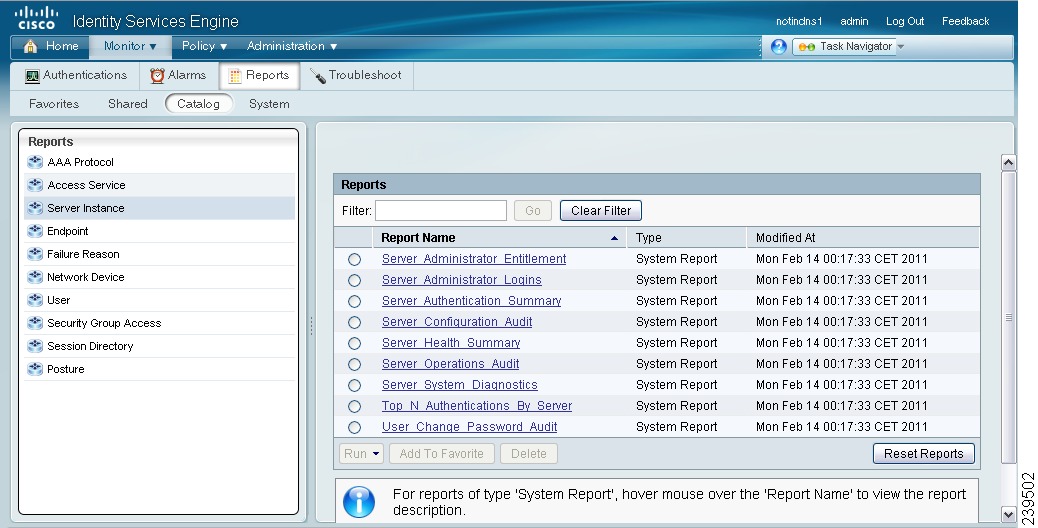Select Server_Configuration_Audit radio button
Viewport: 1038px width, 528px height.
click(355, 322)
